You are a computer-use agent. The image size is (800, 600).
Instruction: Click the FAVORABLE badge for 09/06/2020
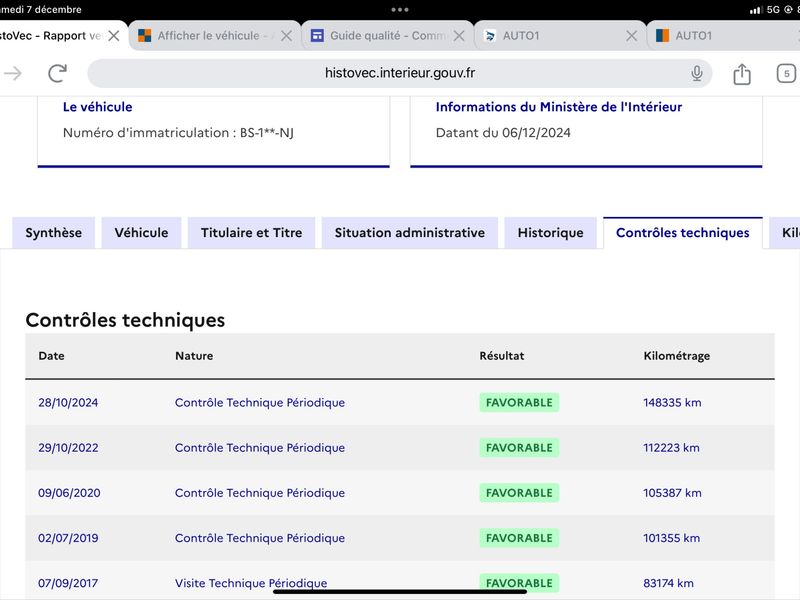coord(519,493)
